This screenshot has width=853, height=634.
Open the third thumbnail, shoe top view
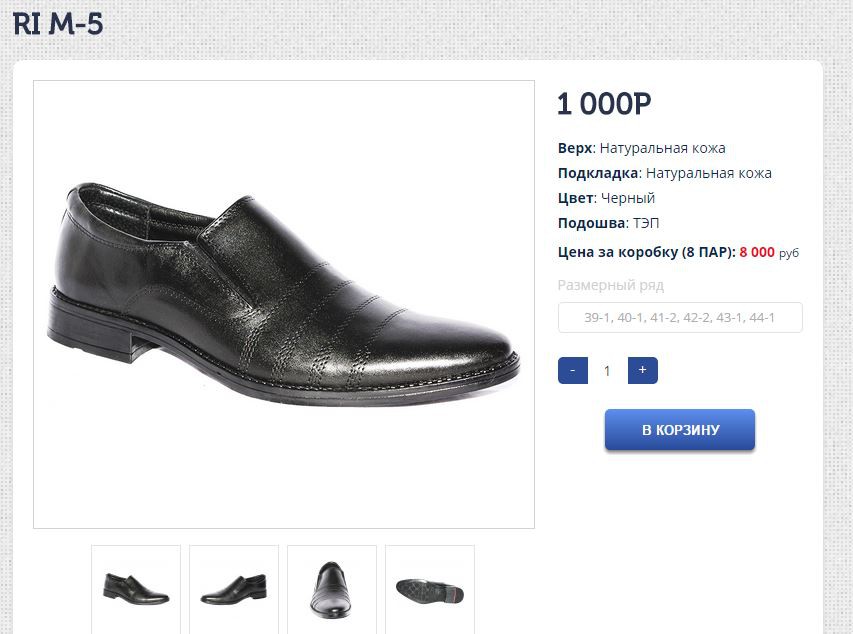[x=332, y=589]
